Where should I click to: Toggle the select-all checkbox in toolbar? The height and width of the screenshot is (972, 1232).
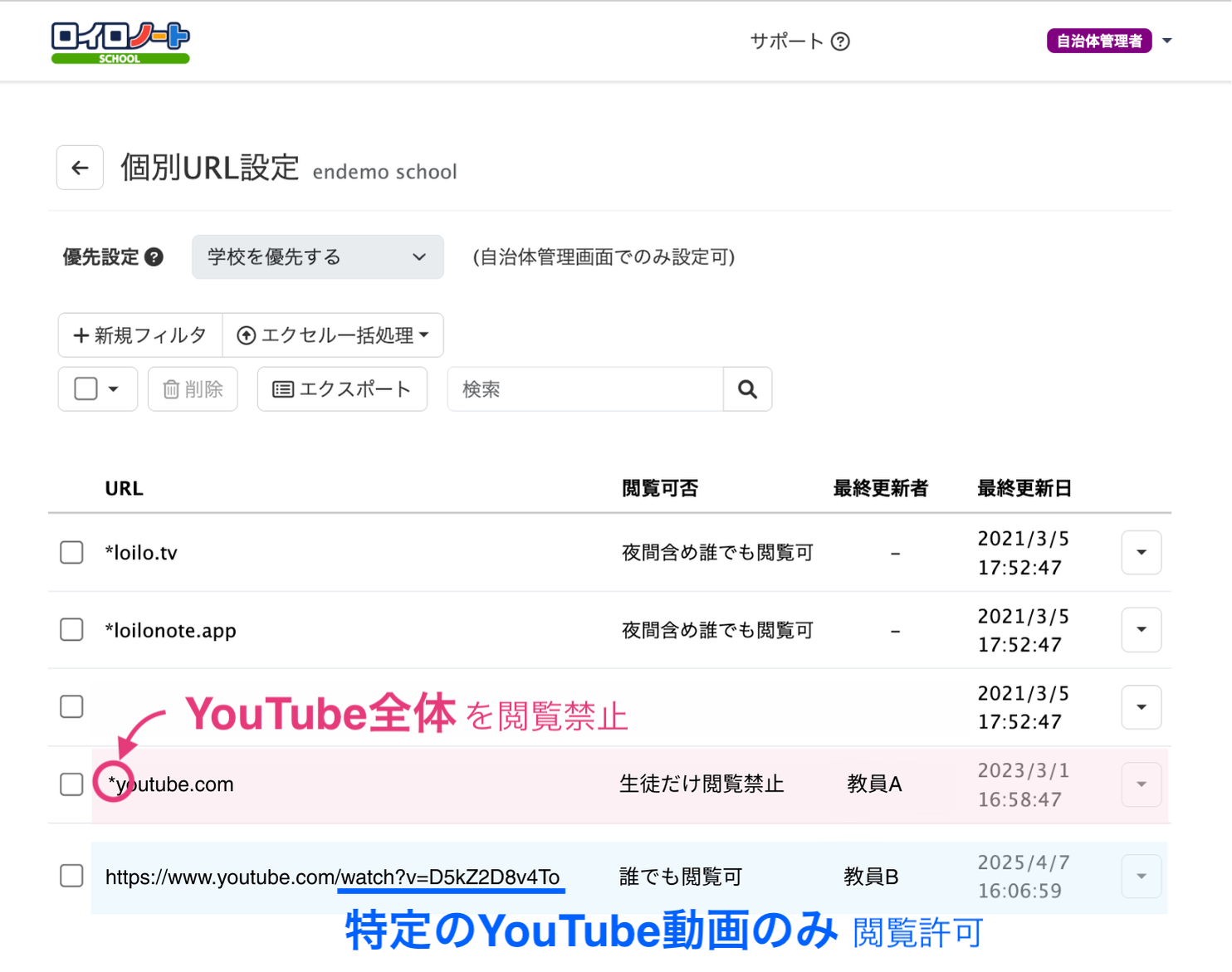tap(86, 388)
